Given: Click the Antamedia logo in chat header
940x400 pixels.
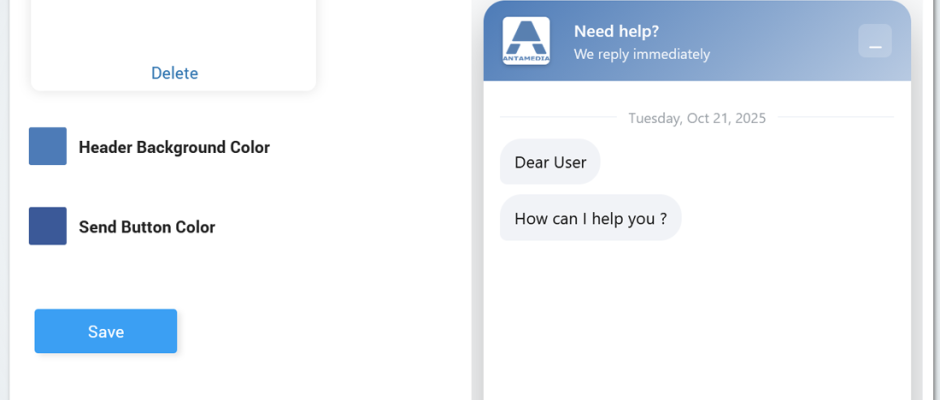Looking at the screenshot, I should click(x=526, y=40).
